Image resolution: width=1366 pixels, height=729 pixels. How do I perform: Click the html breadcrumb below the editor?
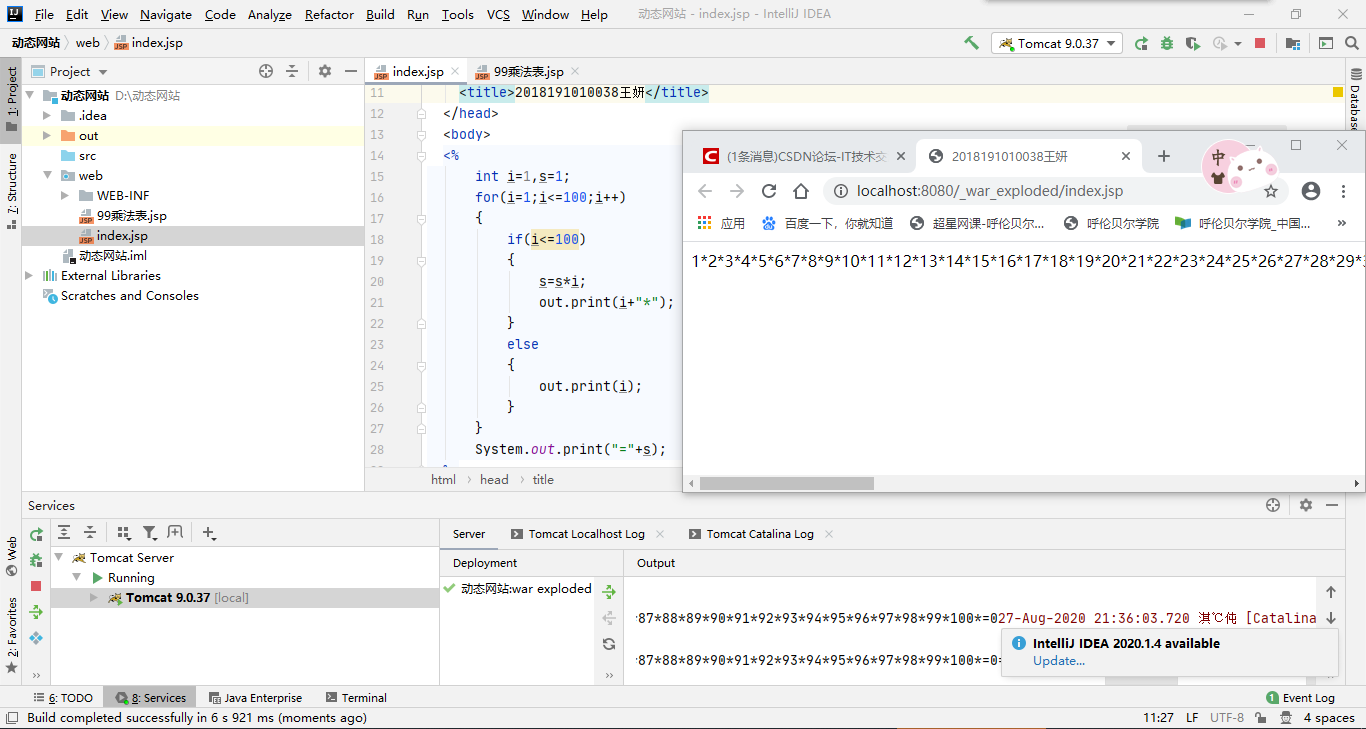(x=443, y=479)
